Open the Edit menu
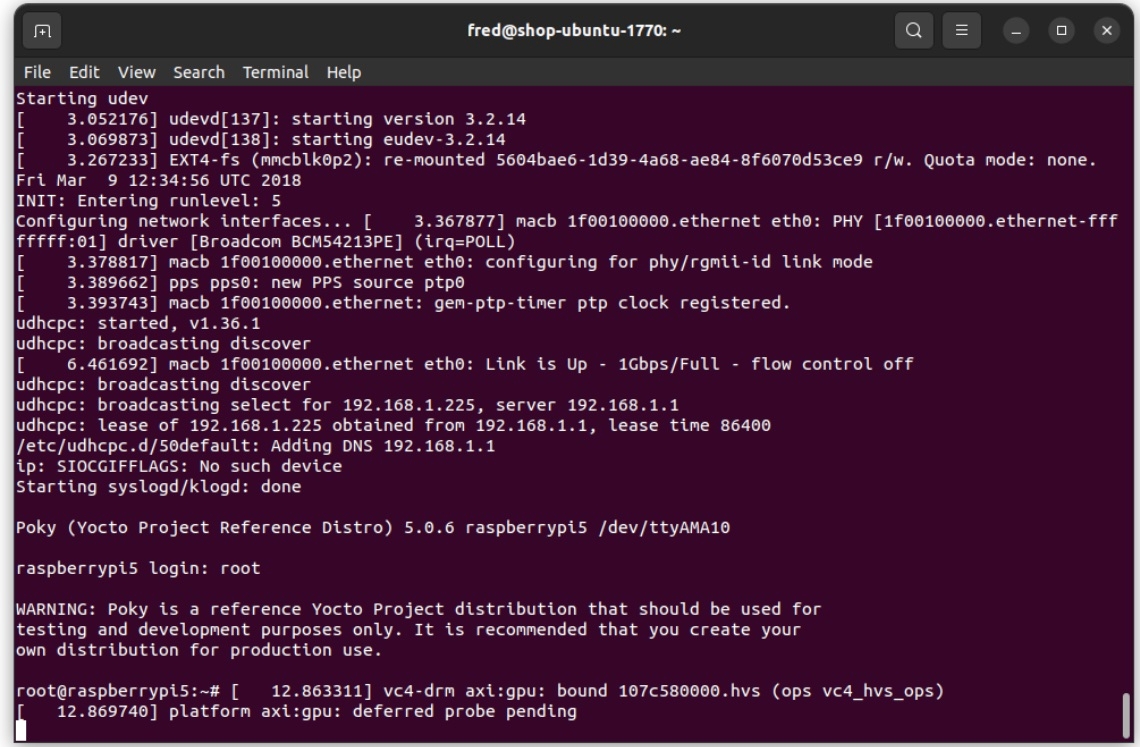This screenshot has height=747, width=1140. tap(84, 72)
